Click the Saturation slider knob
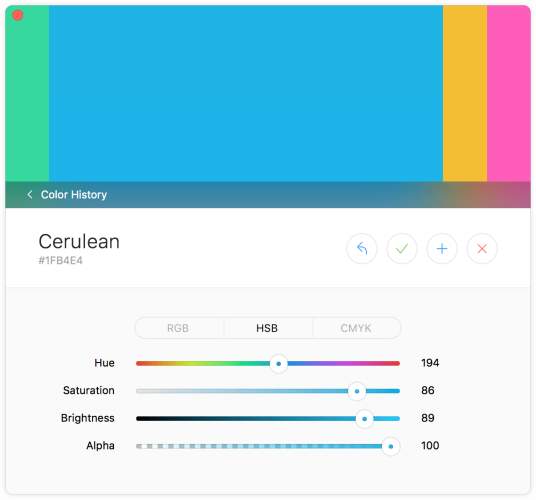Viewport: 536px width, 500px height. pos(357,391)
